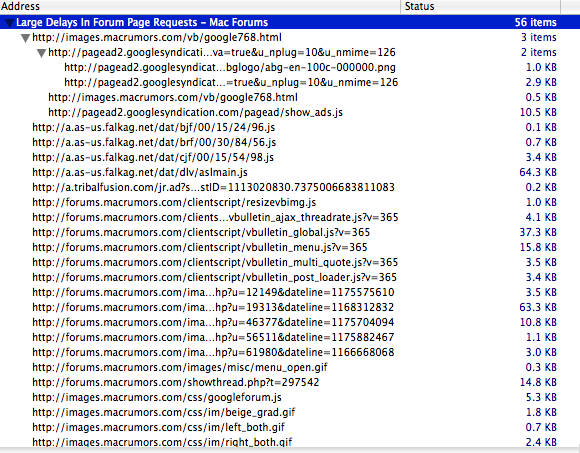Select the aslmain.js resource row
The width and height of the screenshot is (580, 453).
click(290, 172)
